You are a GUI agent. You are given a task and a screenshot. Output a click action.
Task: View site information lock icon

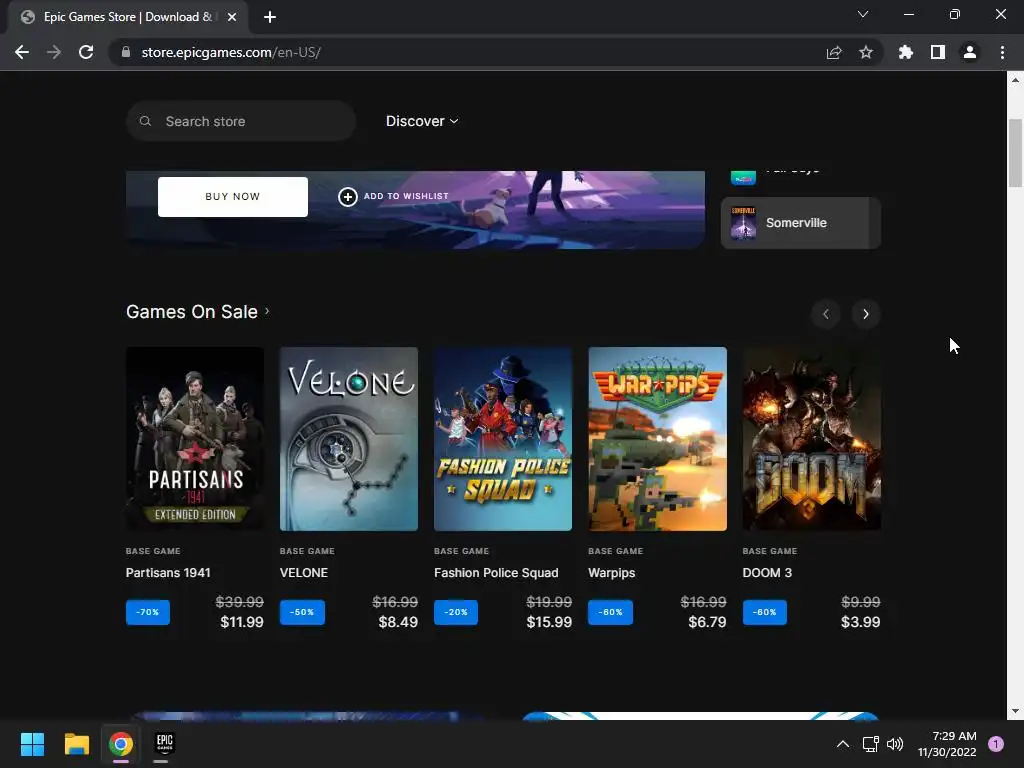(x=126, y=52)
